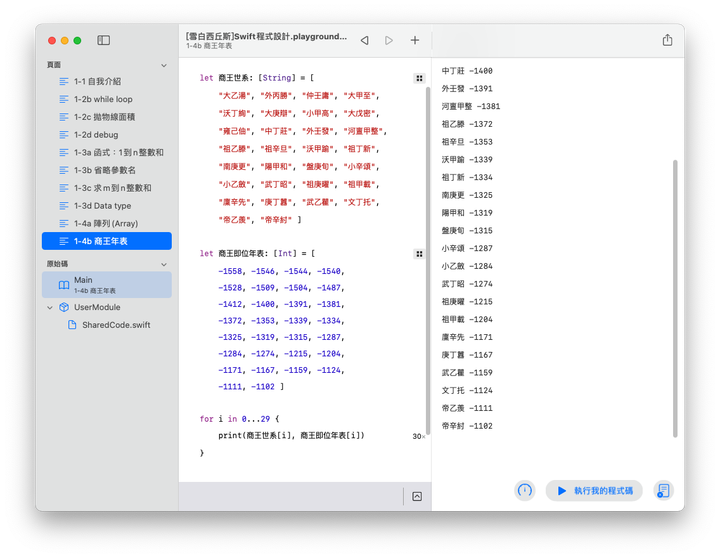Run code with 執行我的程式碼 button
This screenshot has height=558, width=720.
point(594,490)
